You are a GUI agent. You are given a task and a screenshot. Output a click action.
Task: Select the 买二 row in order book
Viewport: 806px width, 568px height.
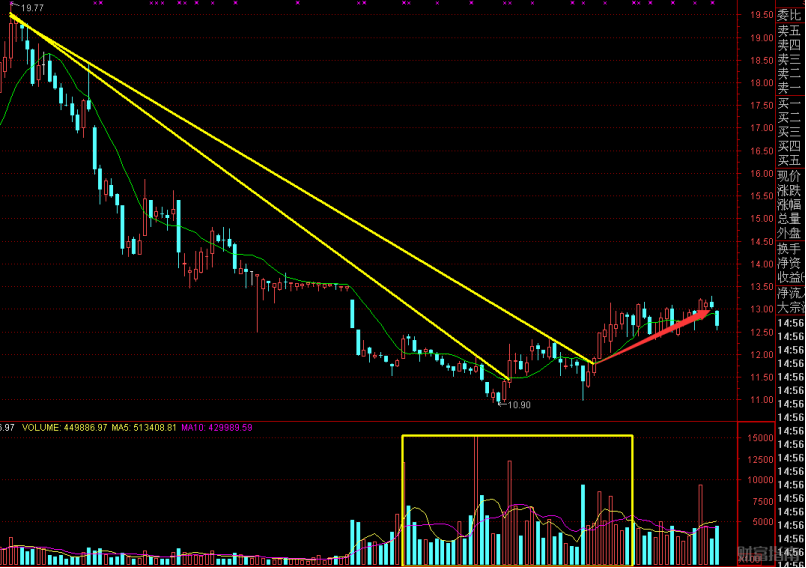(x=789, y=118)
